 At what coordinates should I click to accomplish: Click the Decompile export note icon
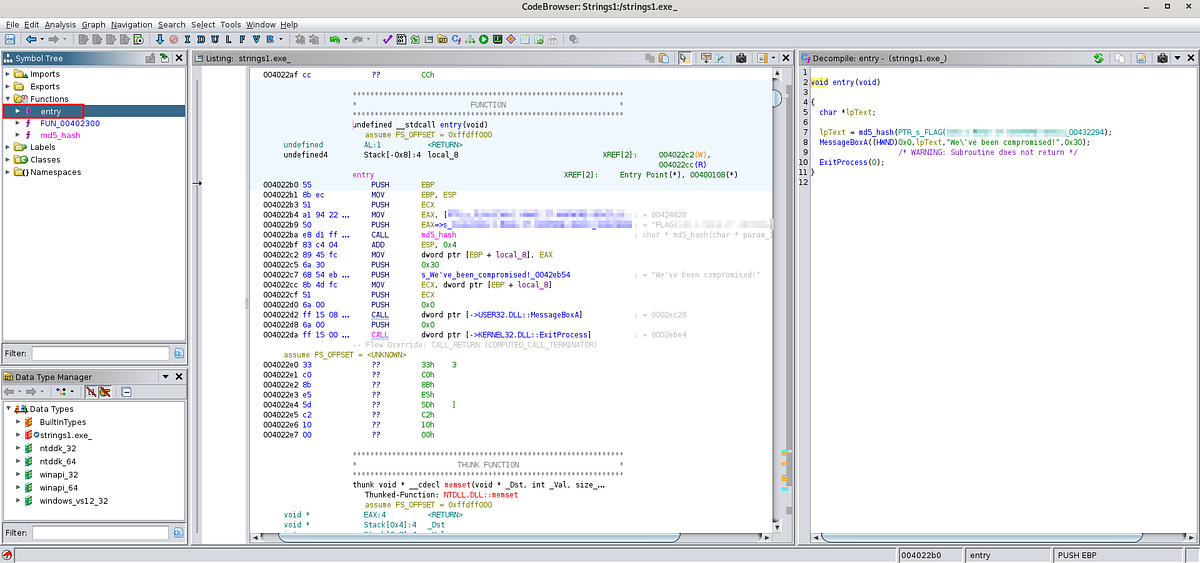coord(1141,58)
